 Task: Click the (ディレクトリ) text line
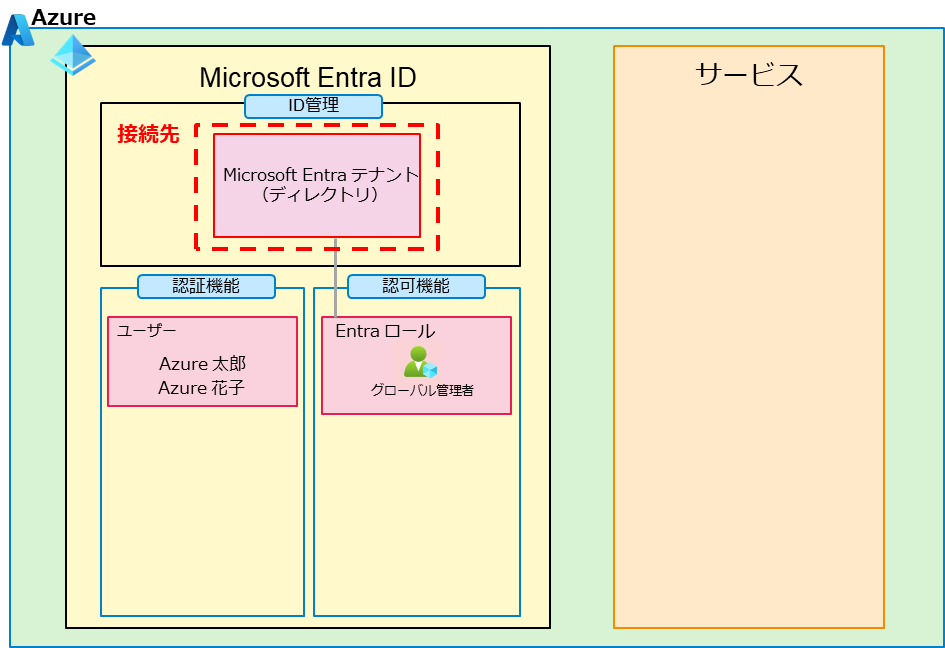point(319,195)
